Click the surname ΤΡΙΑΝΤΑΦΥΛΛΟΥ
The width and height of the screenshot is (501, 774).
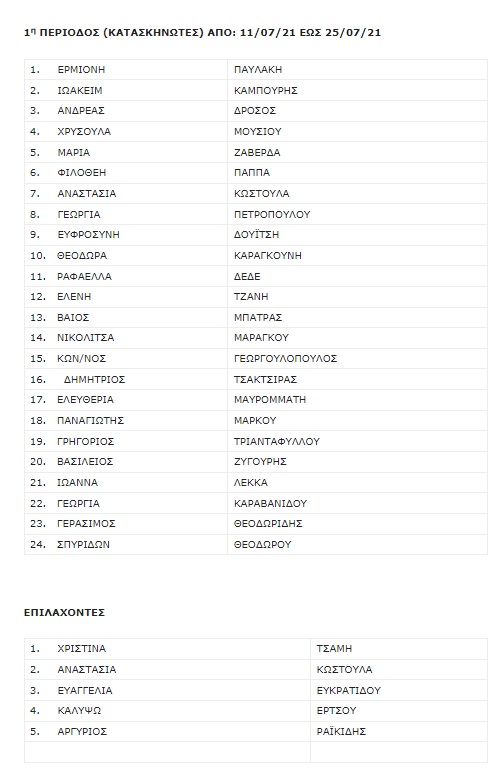coord(276,441)
